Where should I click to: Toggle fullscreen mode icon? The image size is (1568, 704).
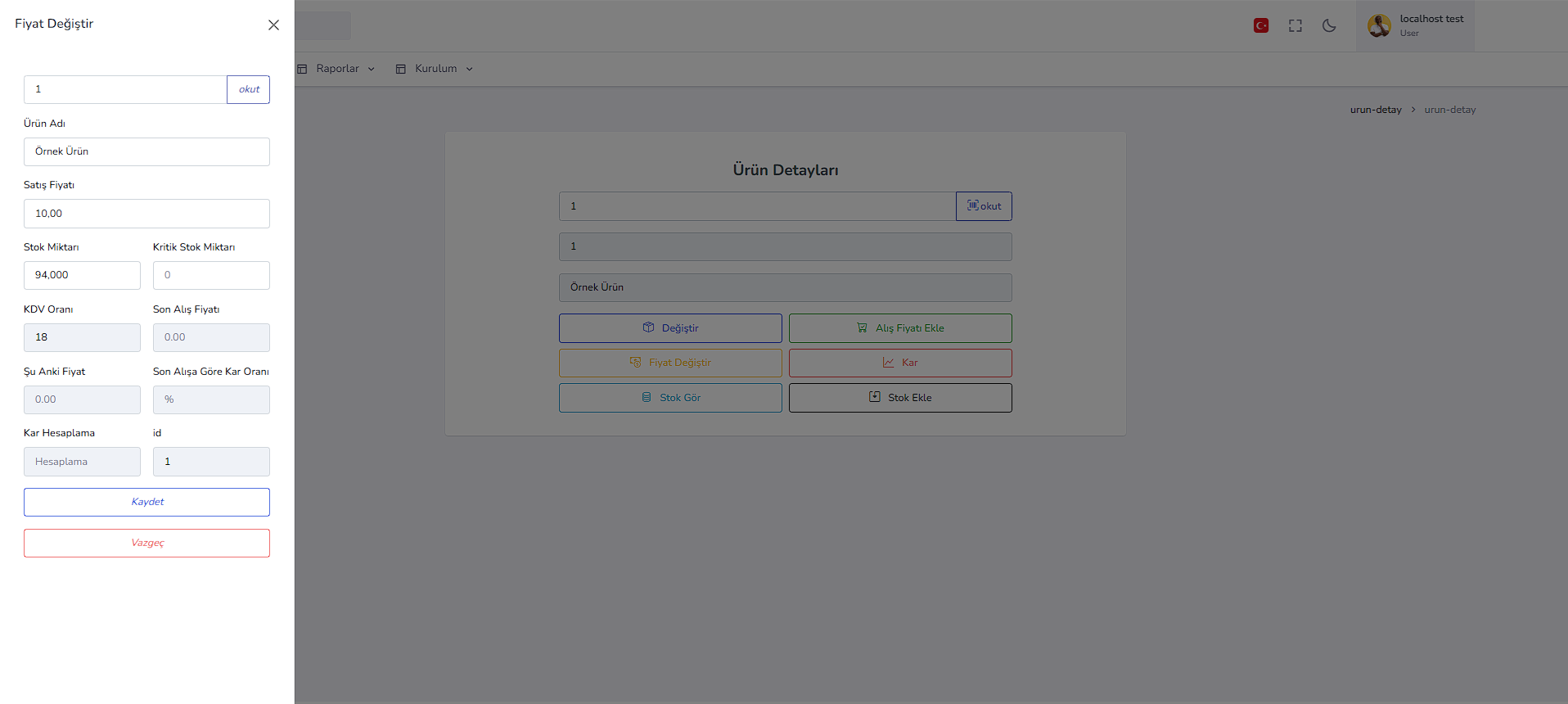(x=1295, y=26)
